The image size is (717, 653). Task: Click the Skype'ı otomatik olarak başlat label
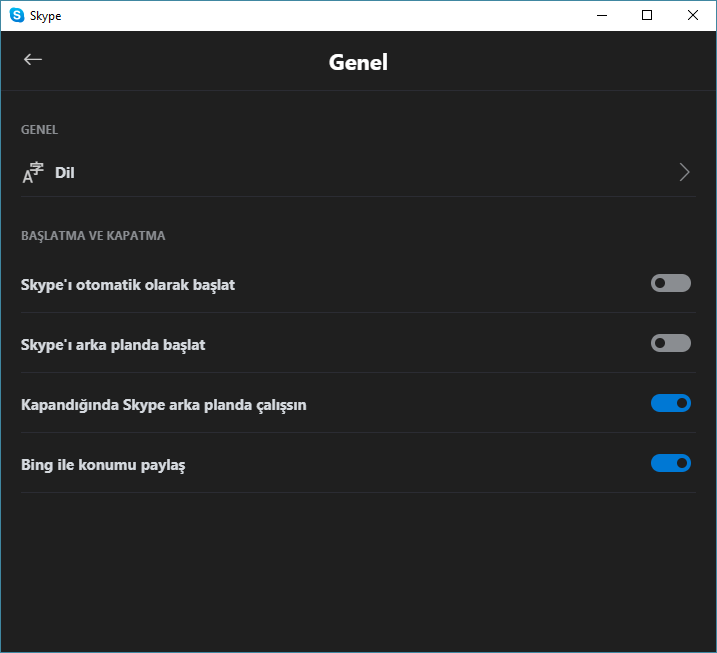[128, 285]
